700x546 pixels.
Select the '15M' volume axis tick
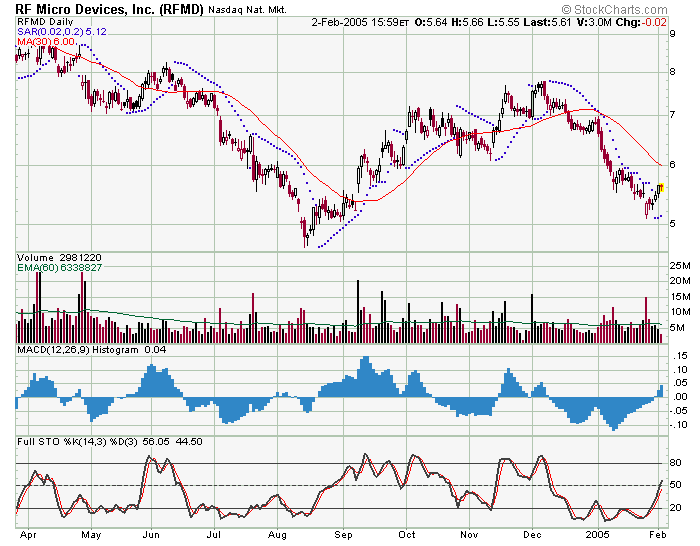tap(680, 297)
